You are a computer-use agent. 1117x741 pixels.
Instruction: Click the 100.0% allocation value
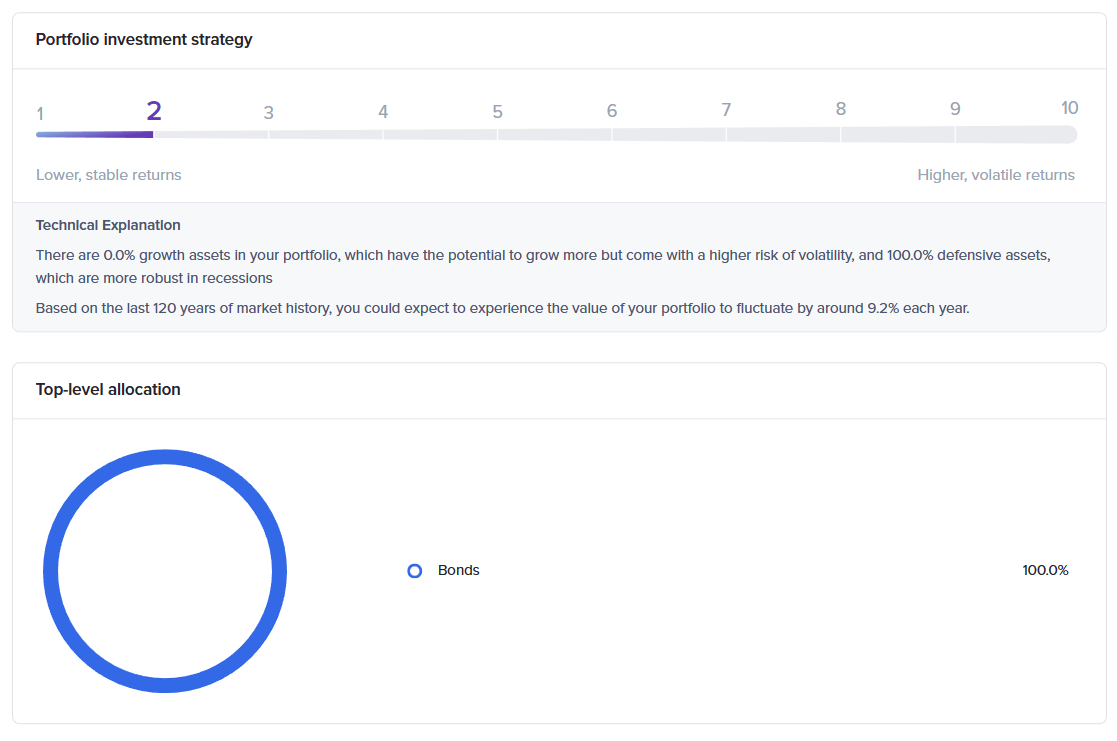pos(1045,570)
